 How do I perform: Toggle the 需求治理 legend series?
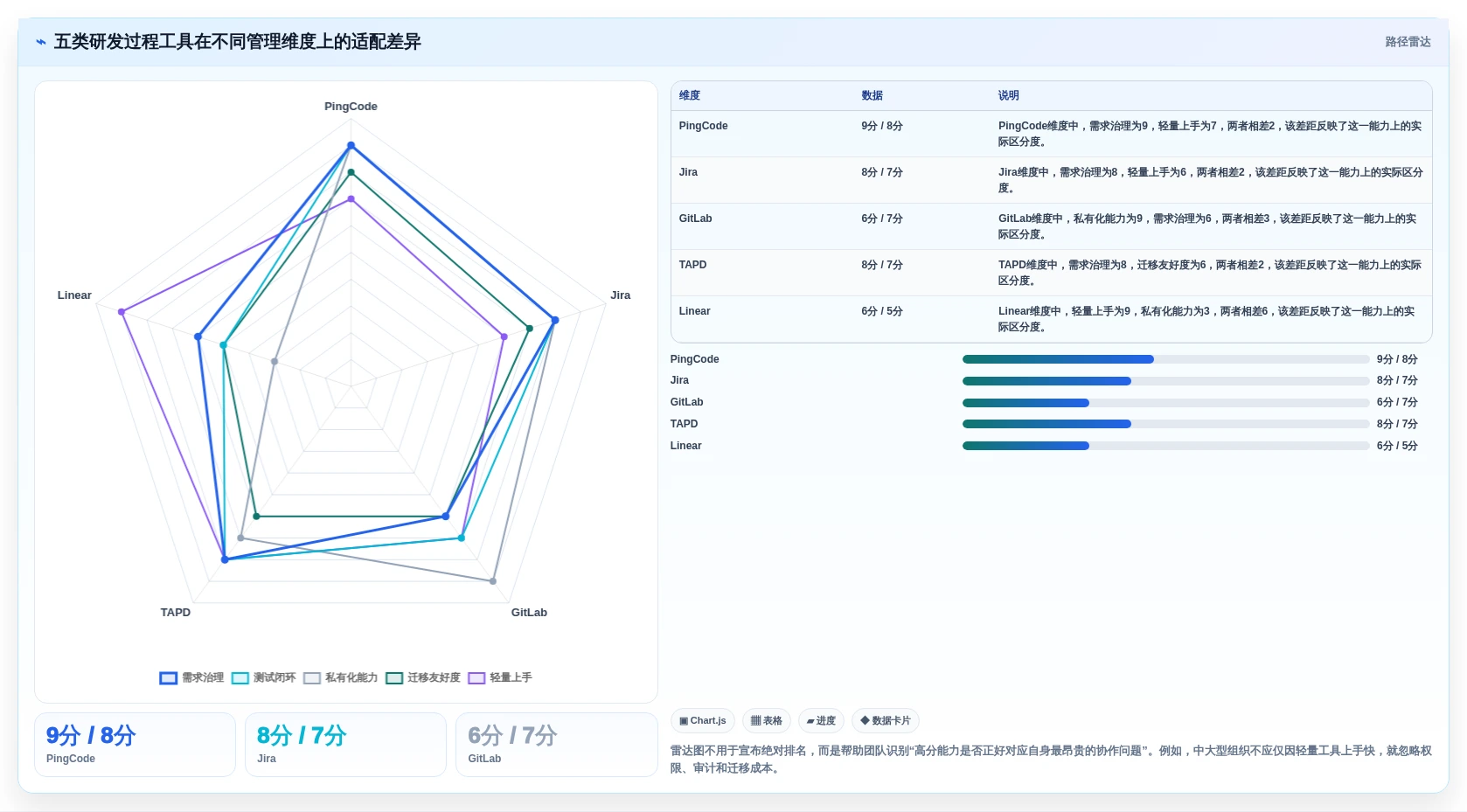coord(191,677)
